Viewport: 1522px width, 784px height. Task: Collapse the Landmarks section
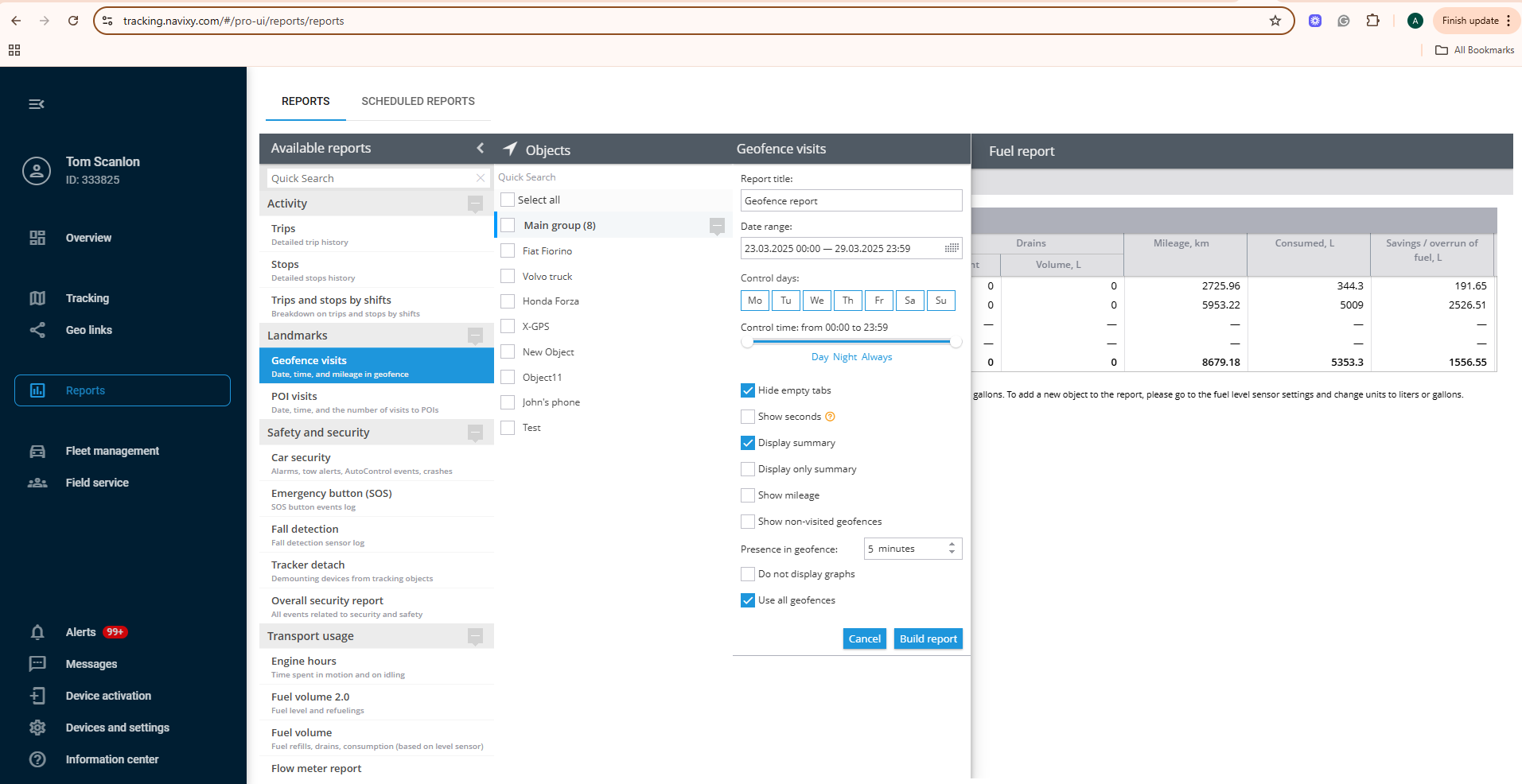tap(475, 336)
